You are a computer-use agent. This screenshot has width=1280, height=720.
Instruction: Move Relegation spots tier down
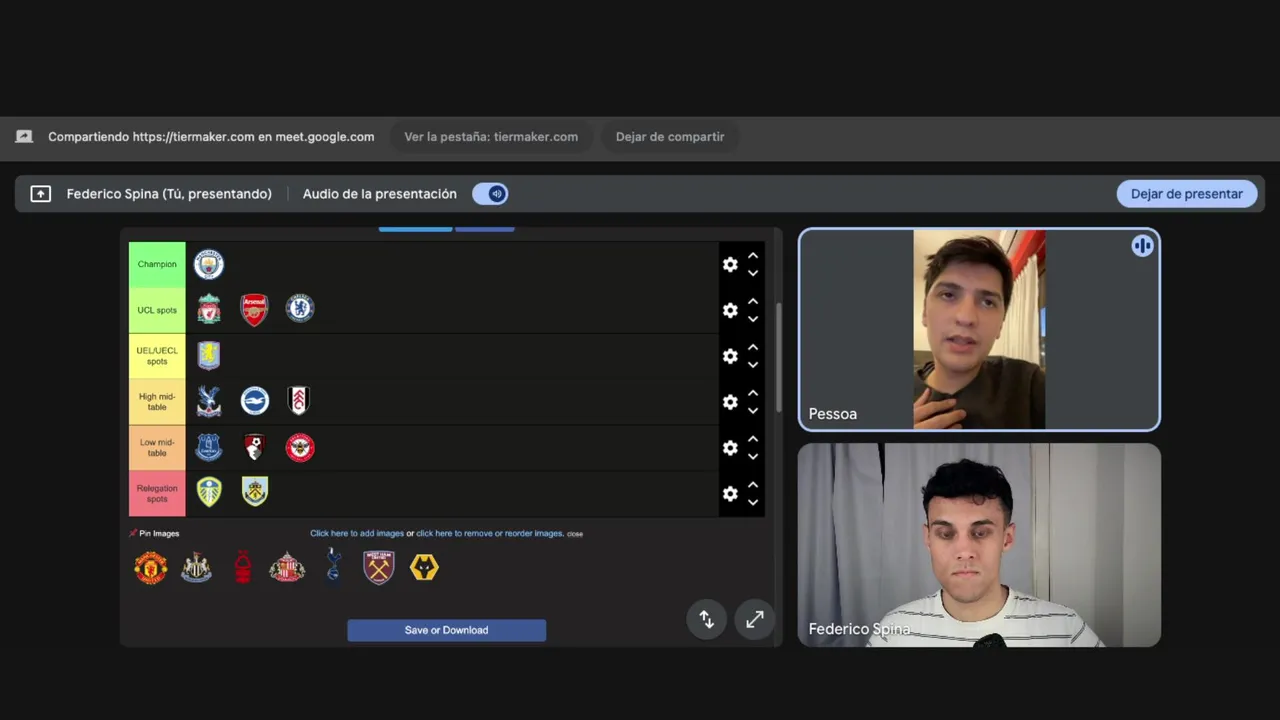coord(753,503)
